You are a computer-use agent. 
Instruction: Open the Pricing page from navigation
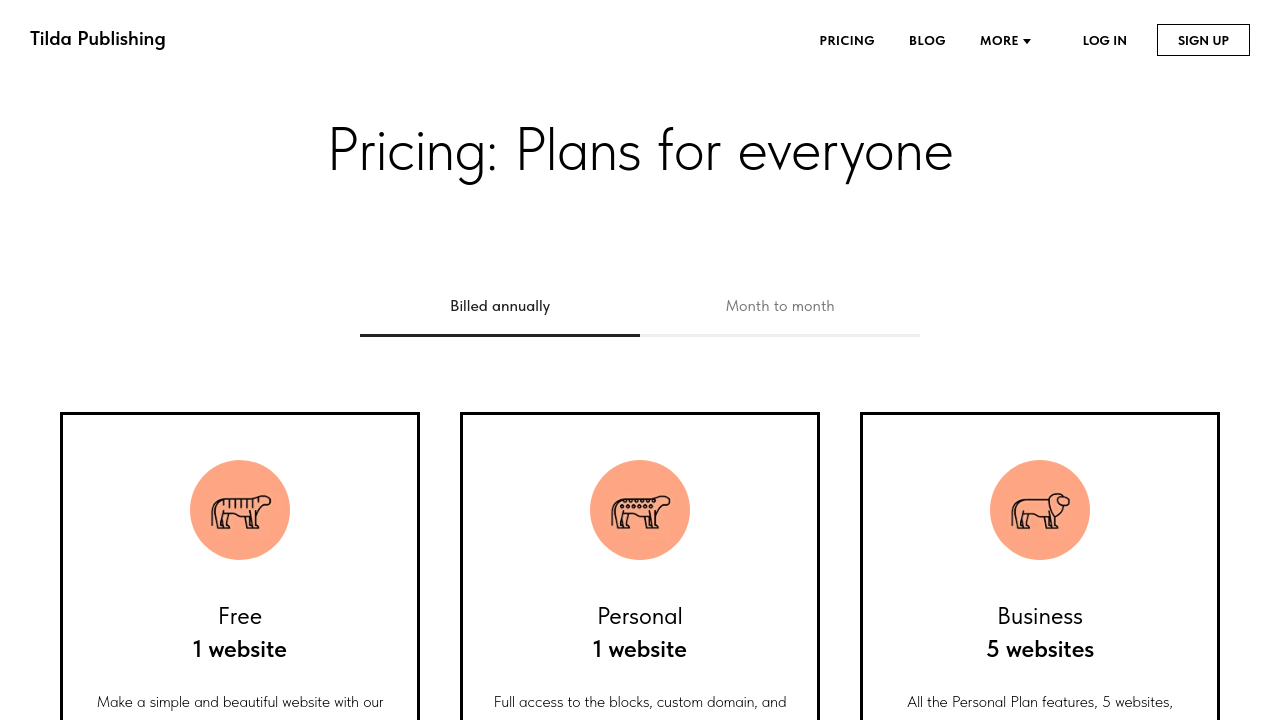tap(847, 41)
